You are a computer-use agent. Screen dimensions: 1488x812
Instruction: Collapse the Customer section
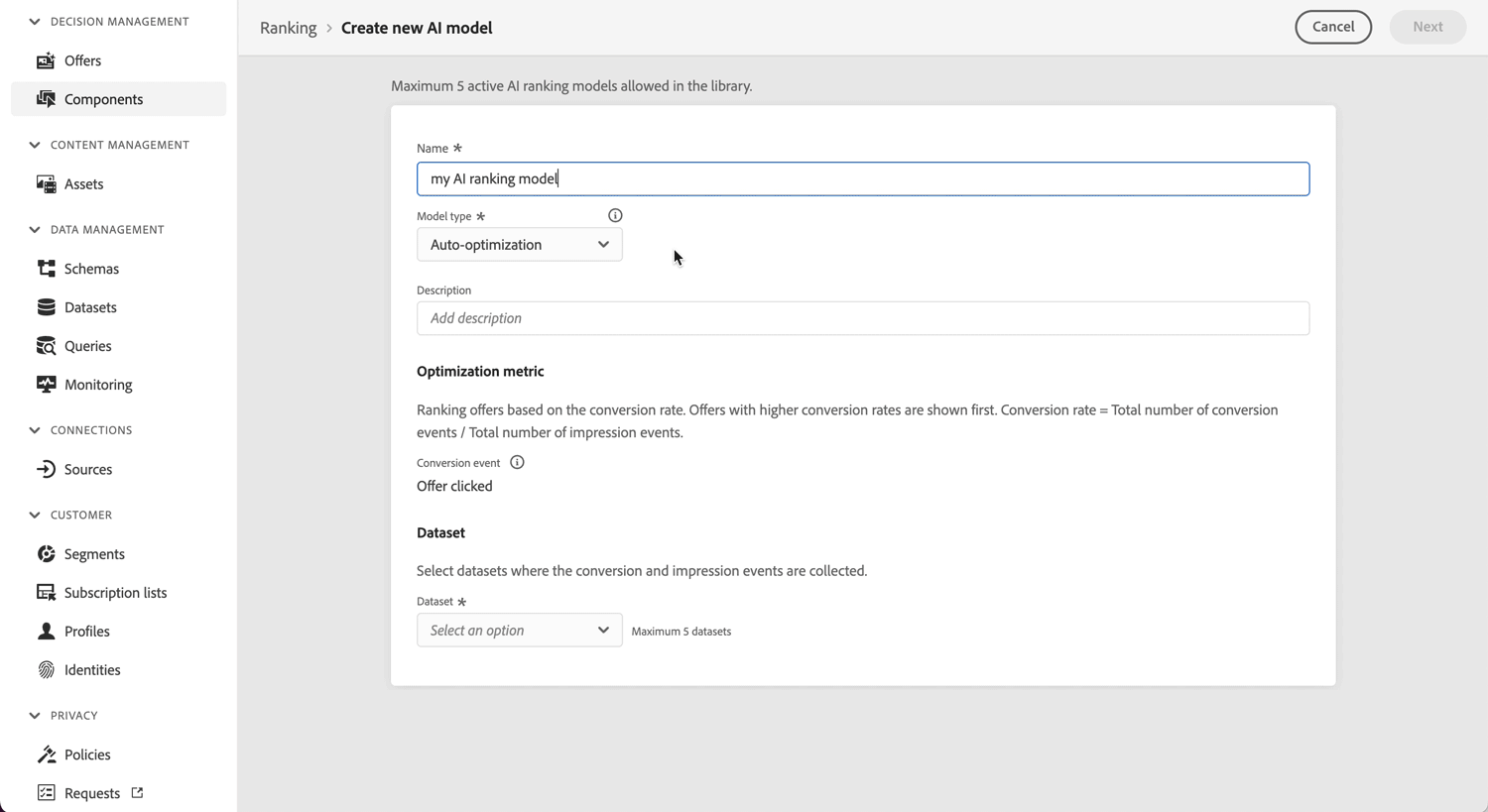[35, 516]
